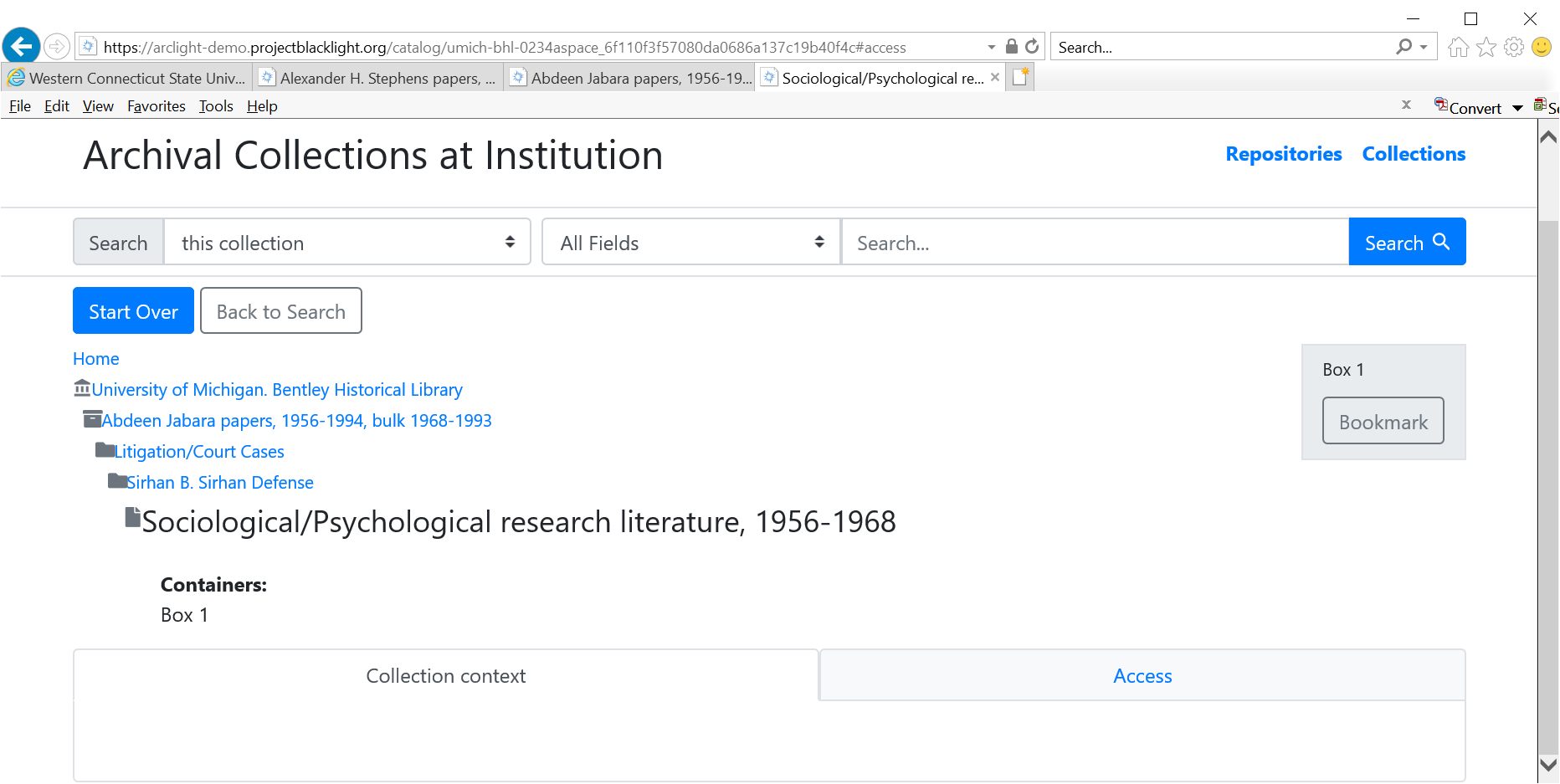This screenshot has height=784, width=1560.
Task: Click the Bookmark button in the Box 1 panel
Action: point(1383,421)
